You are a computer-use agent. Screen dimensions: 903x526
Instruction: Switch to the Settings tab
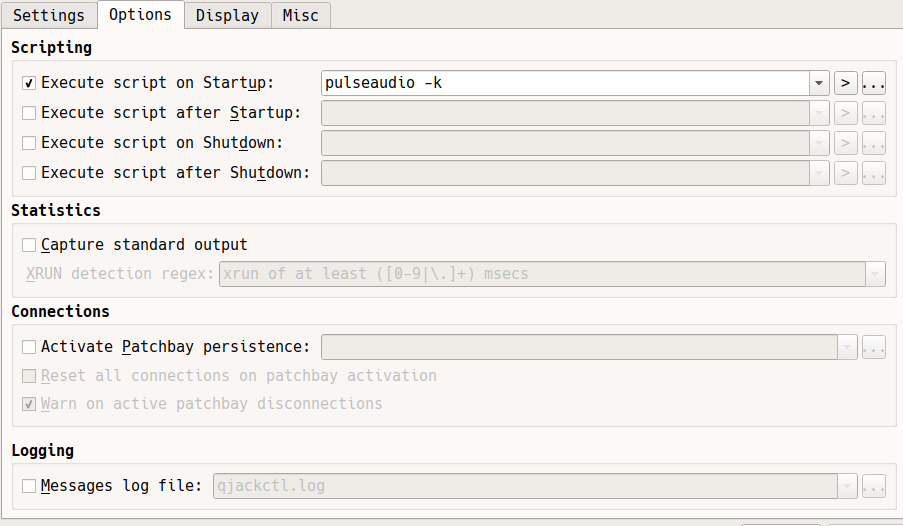tap(49, 15)
